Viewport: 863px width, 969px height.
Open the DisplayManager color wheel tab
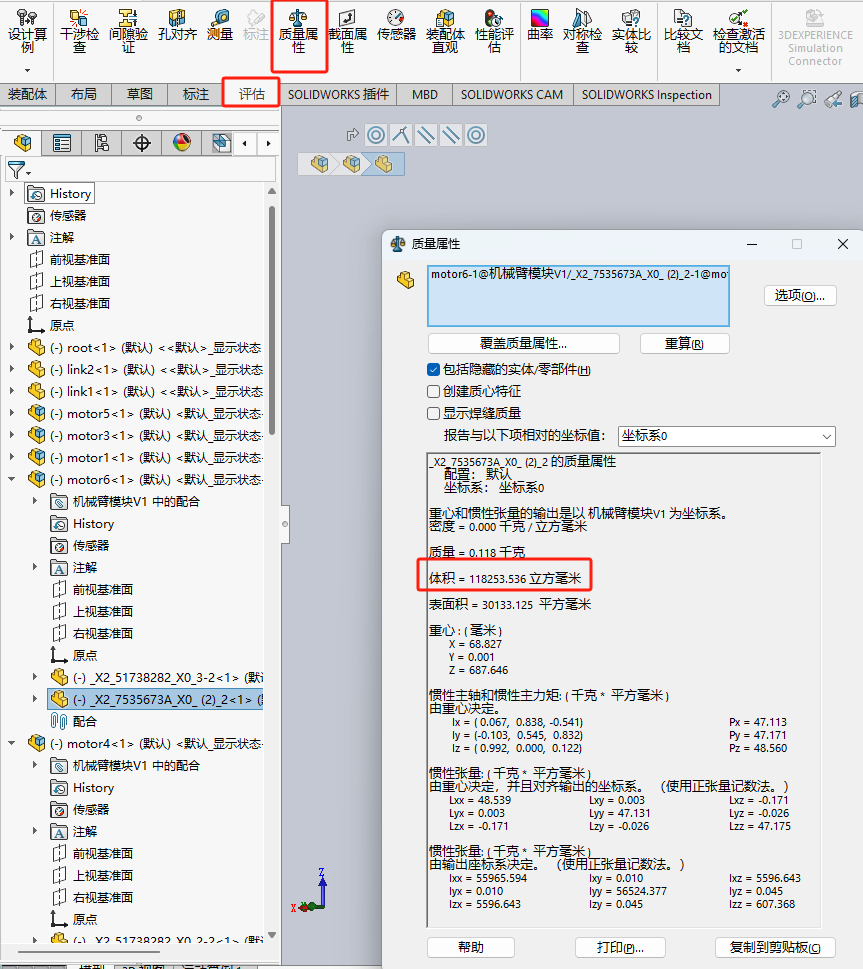[182, 143]
